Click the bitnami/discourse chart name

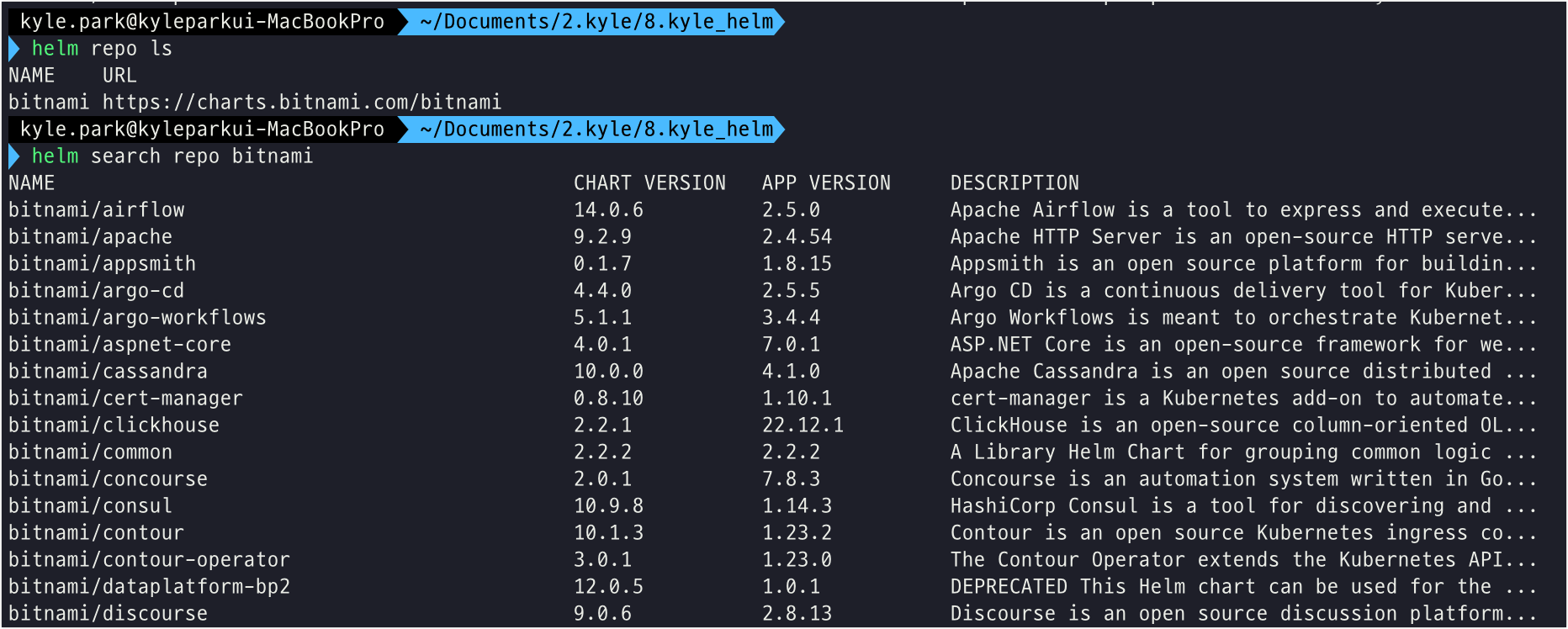(x=109, y=614)
